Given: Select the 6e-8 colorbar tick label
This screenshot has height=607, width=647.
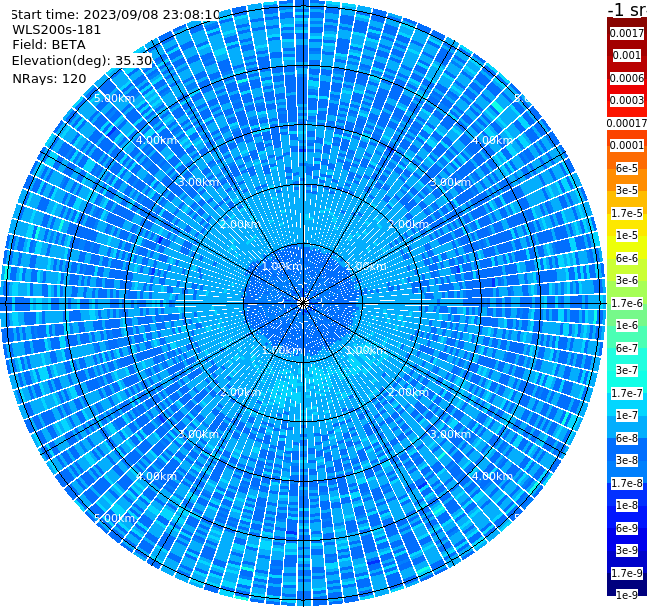Looking at the screenshot, I should click(x=627, y=438).
